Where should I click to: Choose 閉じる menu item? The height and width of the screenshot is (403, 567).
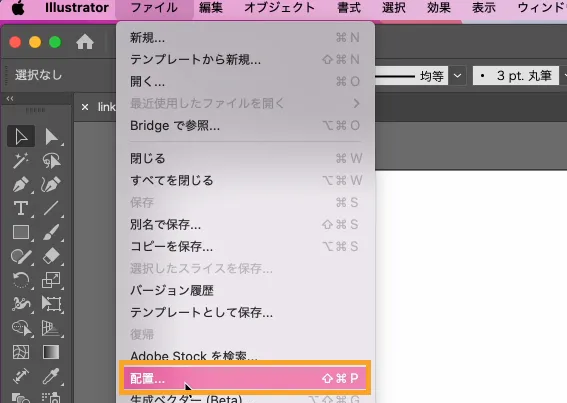(245, 158)
